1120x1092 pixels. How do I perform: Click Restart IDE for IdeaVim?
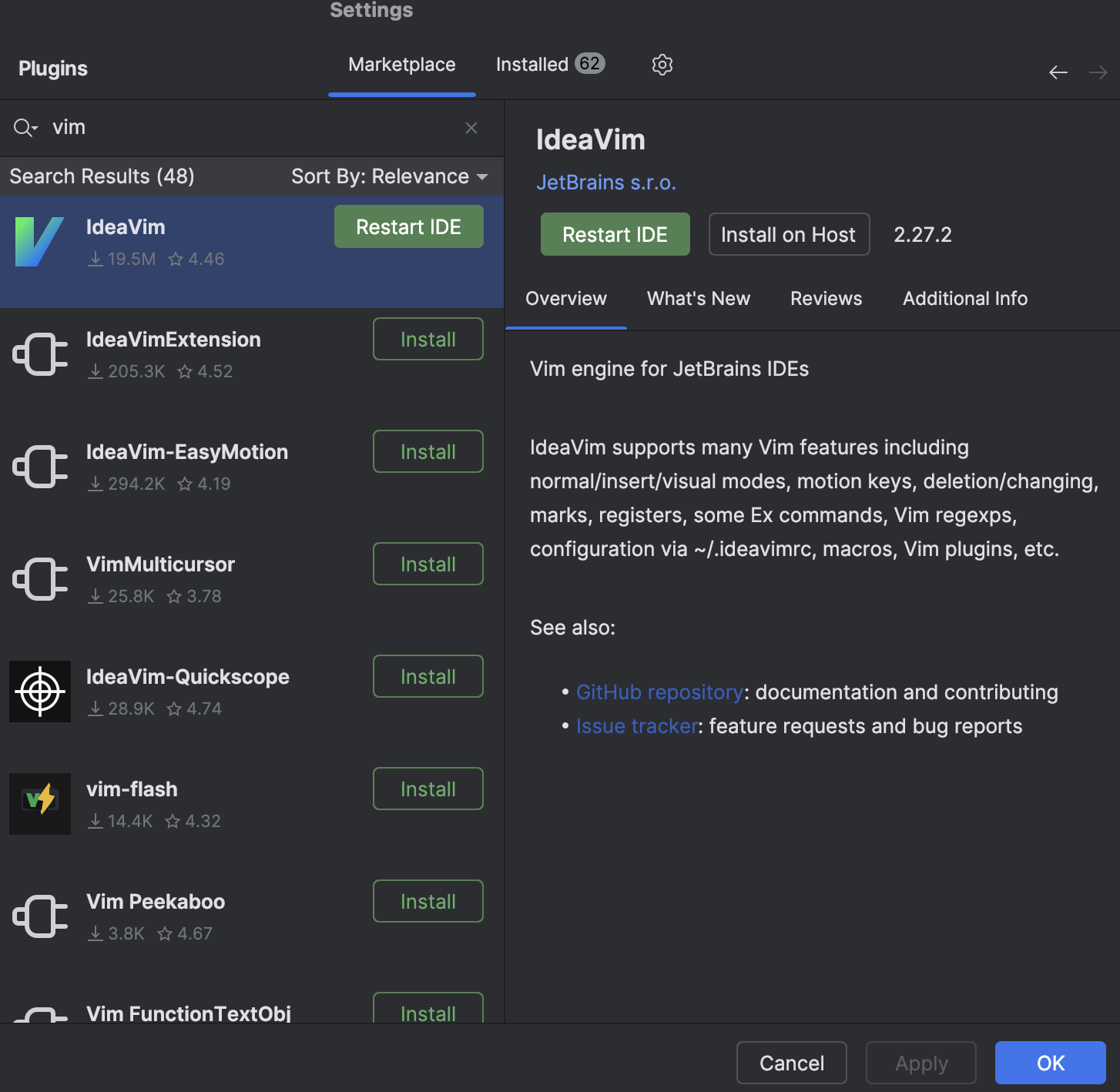point(615,234)
